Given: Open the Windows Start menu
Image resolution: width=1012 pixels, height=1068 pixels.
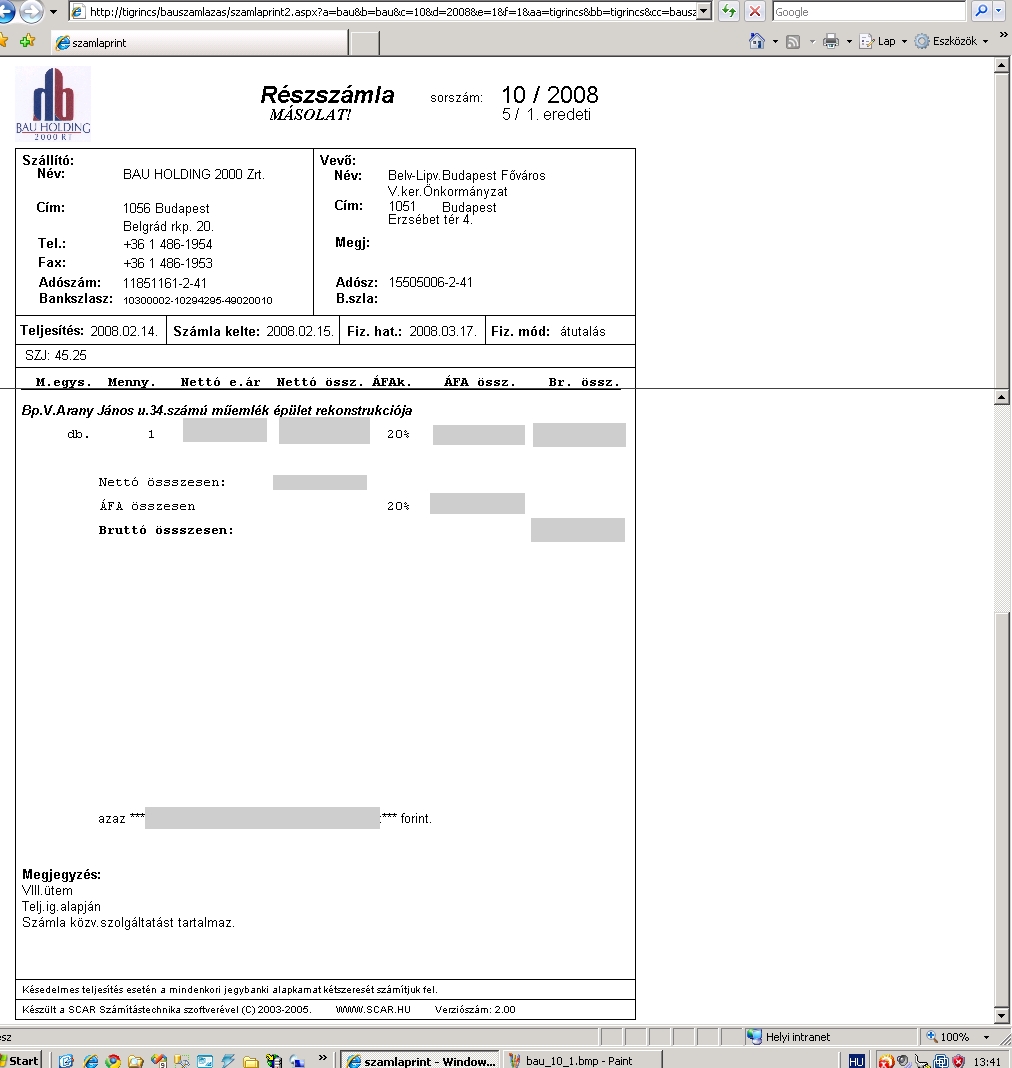Looking at the screenshot, I should (x=20, y=1060).
